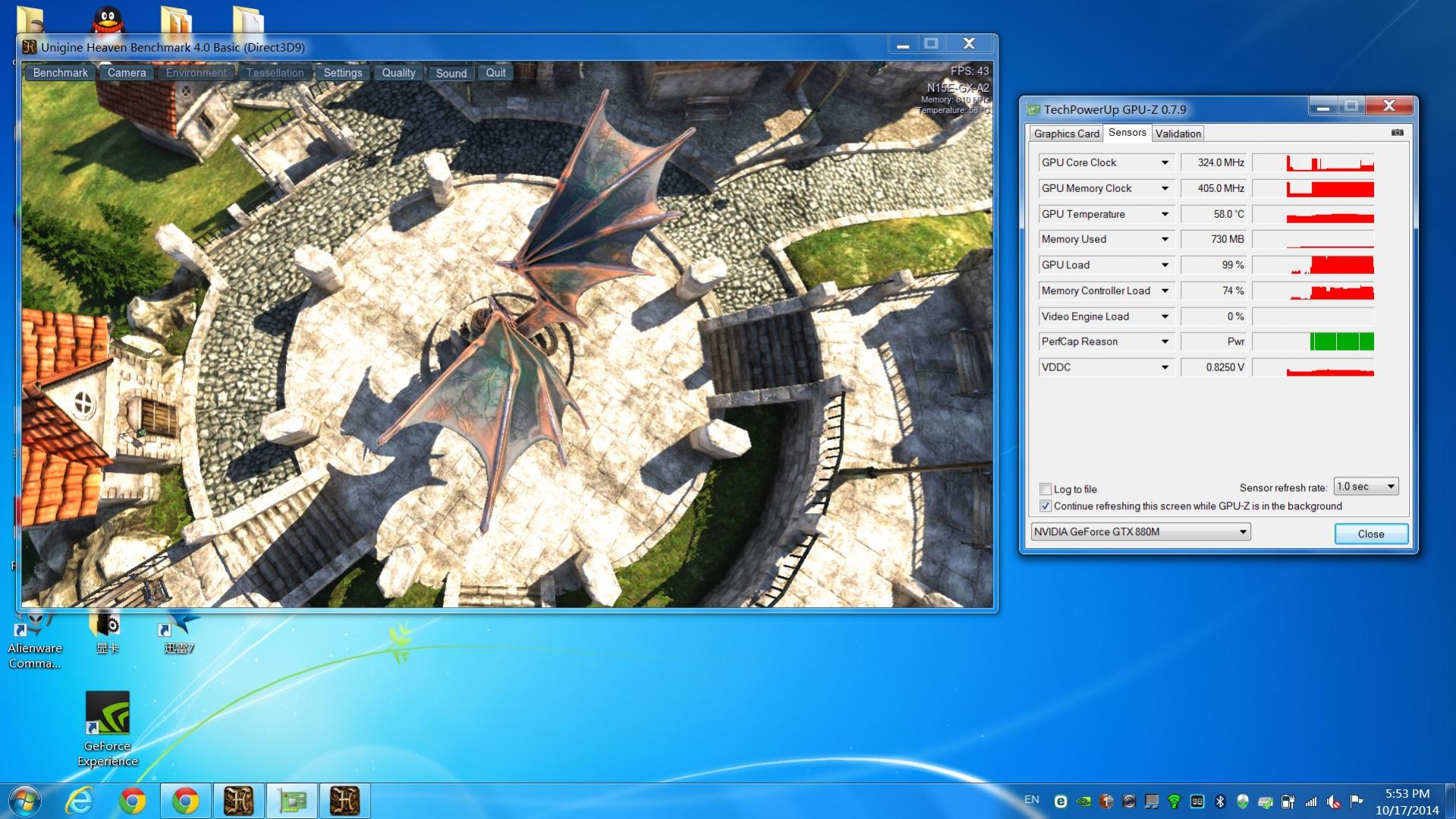1456x819 pixels.
Task: Click the Memory Used value 730 MB
Action: (1215, 239)
